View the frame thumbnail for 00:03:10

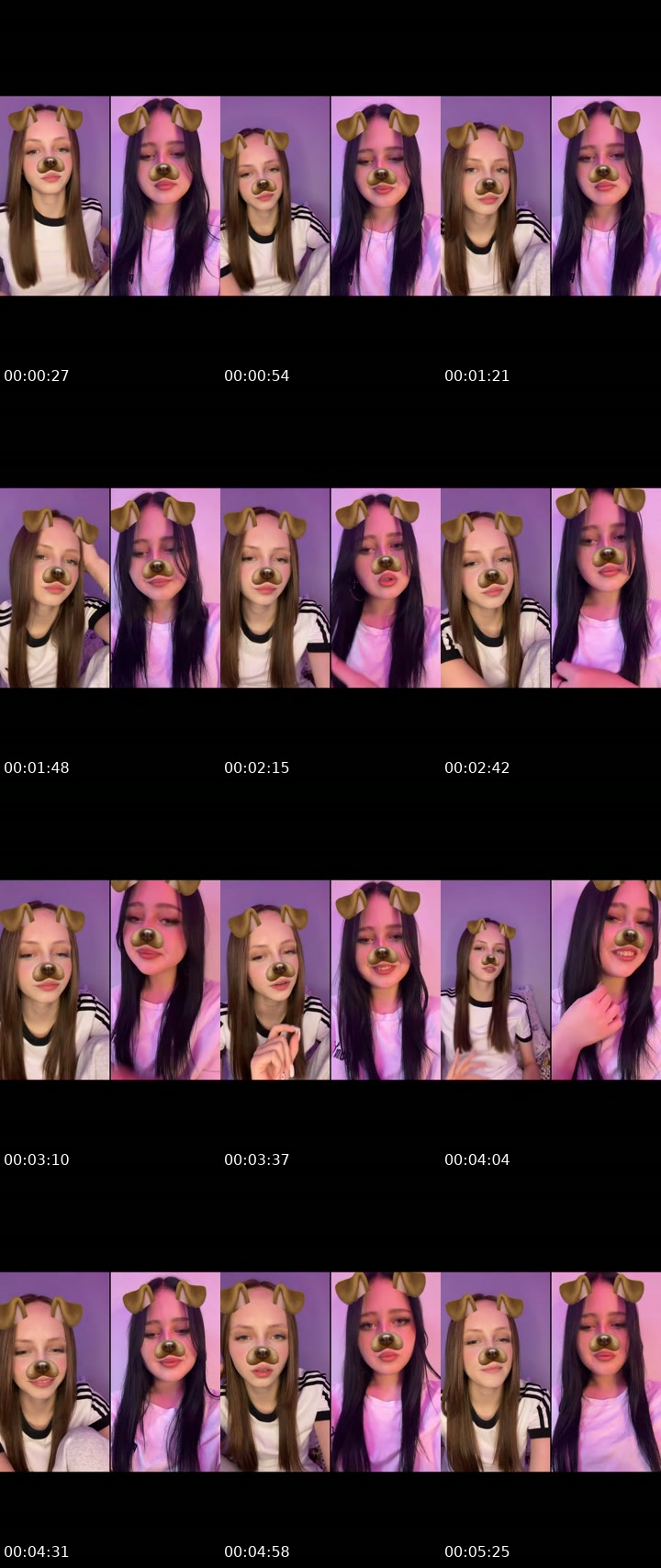pyautogui.click(x=110, y=980)
